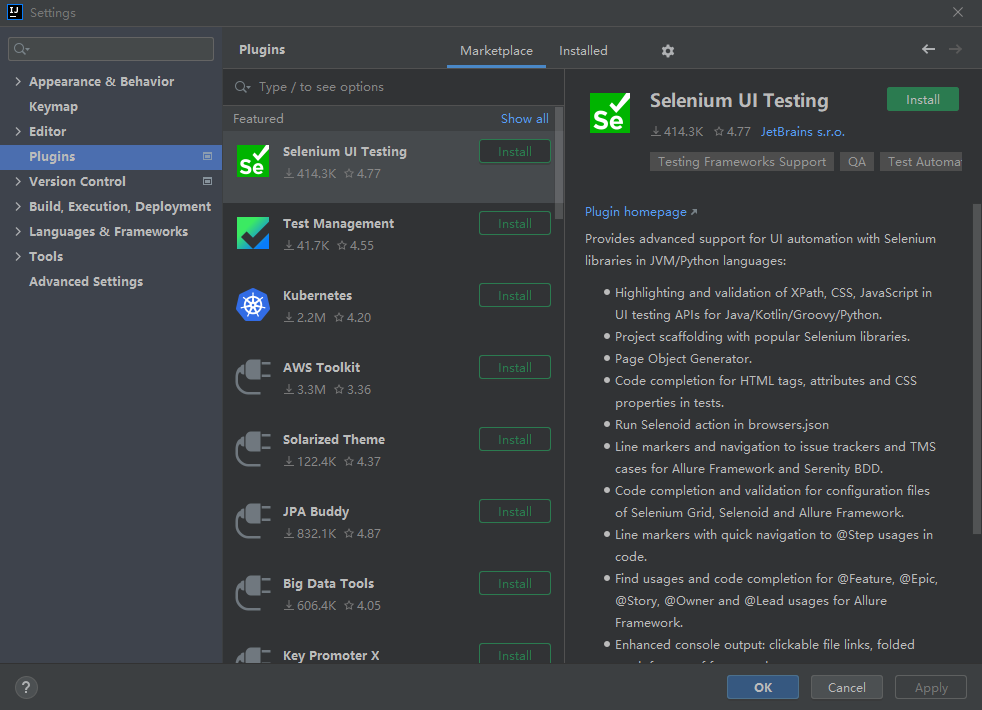
Task: Select the Marketplace tab
Action: pos(496,50)
